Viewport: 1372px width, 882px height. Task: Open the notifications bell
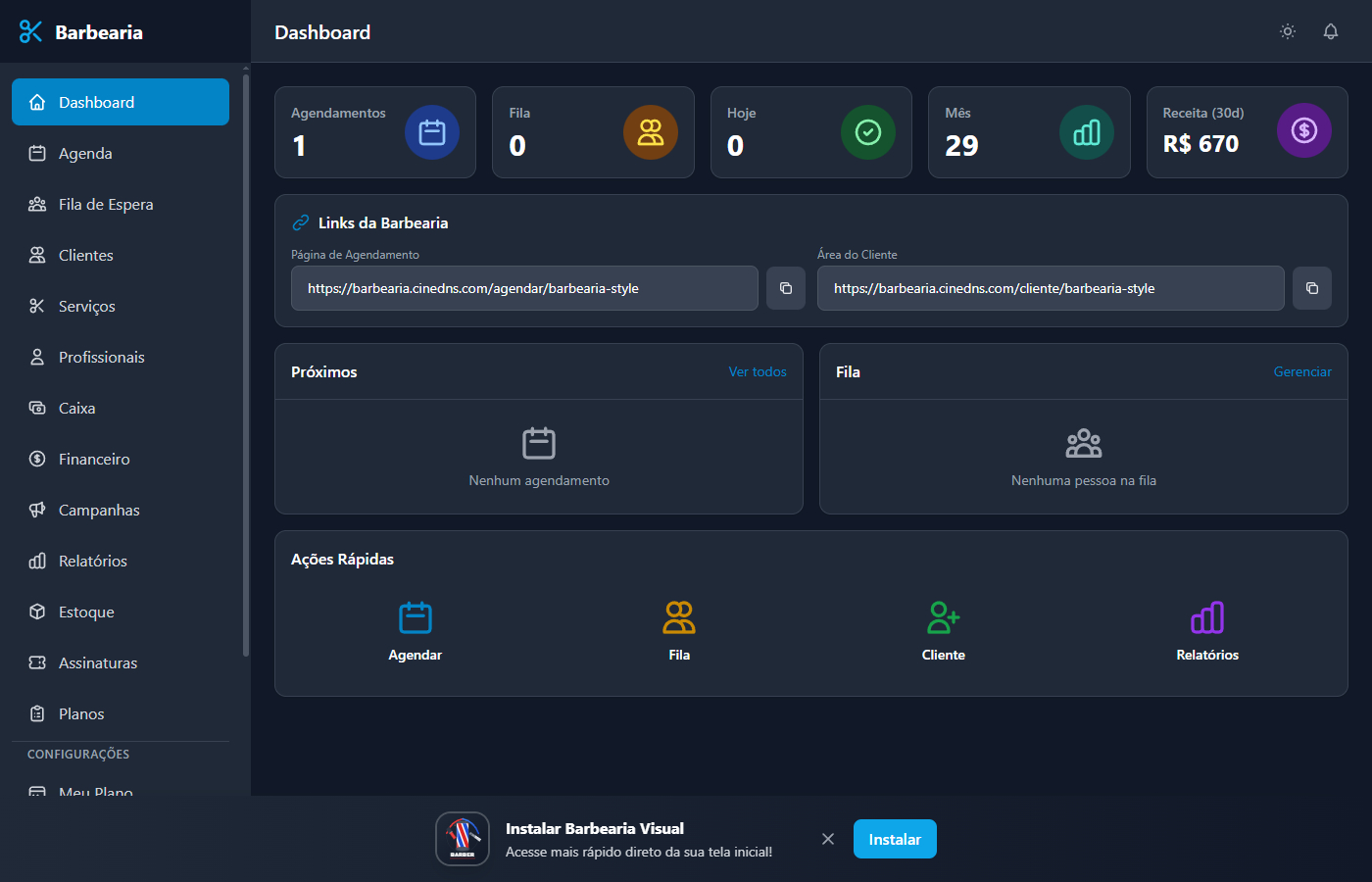[x=1331, y=31]
